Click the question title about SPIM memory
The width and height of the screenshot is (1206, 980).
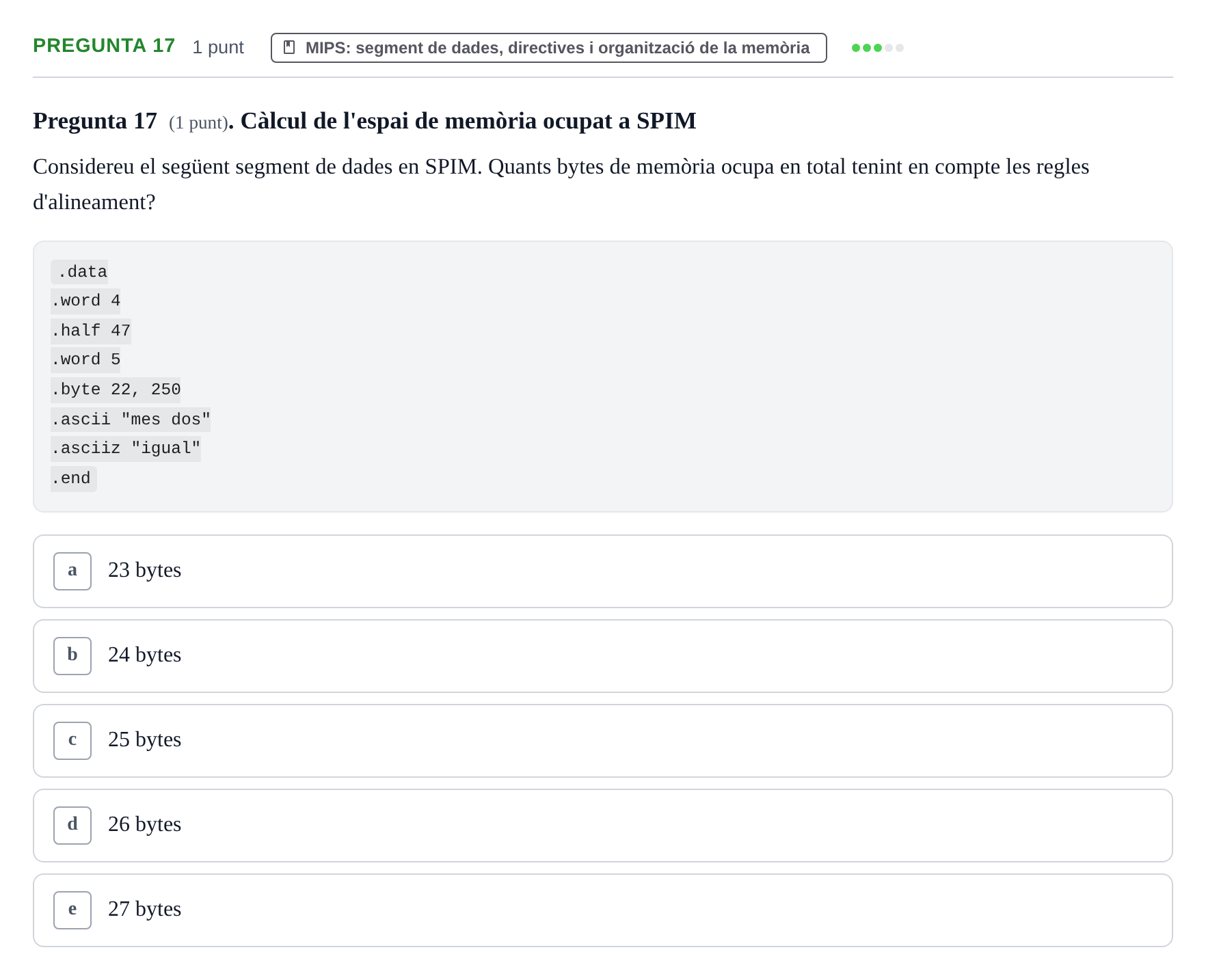tap(364, 121)
